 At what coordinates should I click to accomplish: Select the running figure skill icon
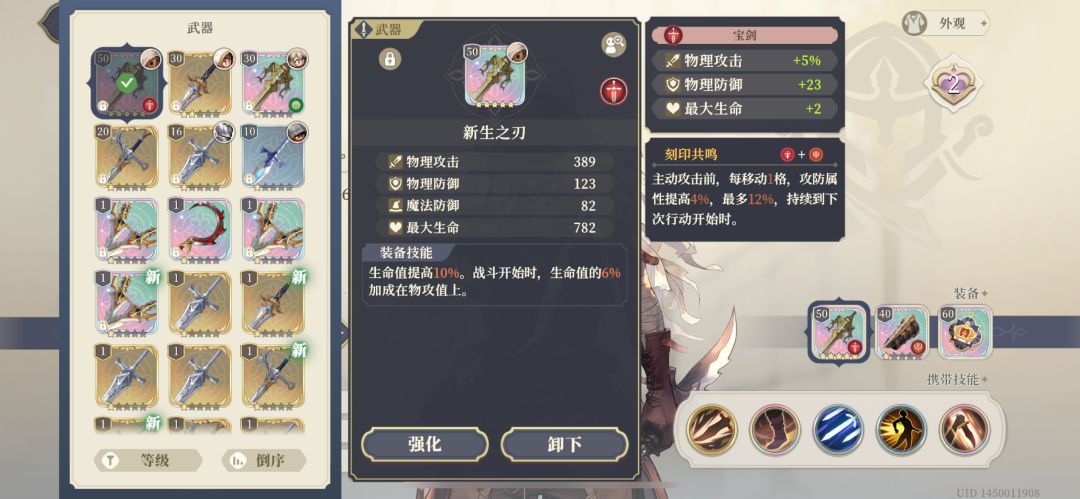tap(901, 429)
